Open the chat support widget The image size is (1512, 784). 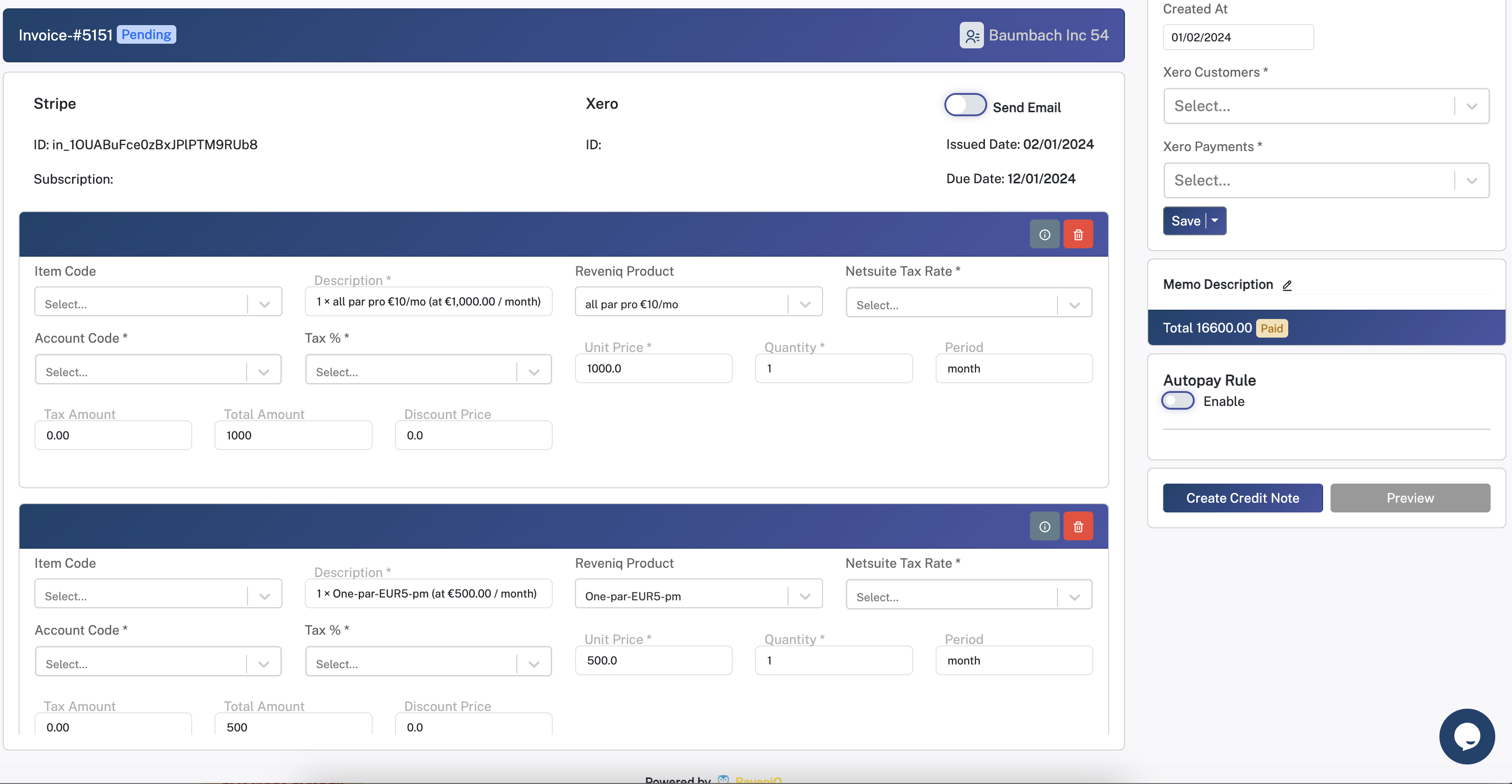(1467, 736)
